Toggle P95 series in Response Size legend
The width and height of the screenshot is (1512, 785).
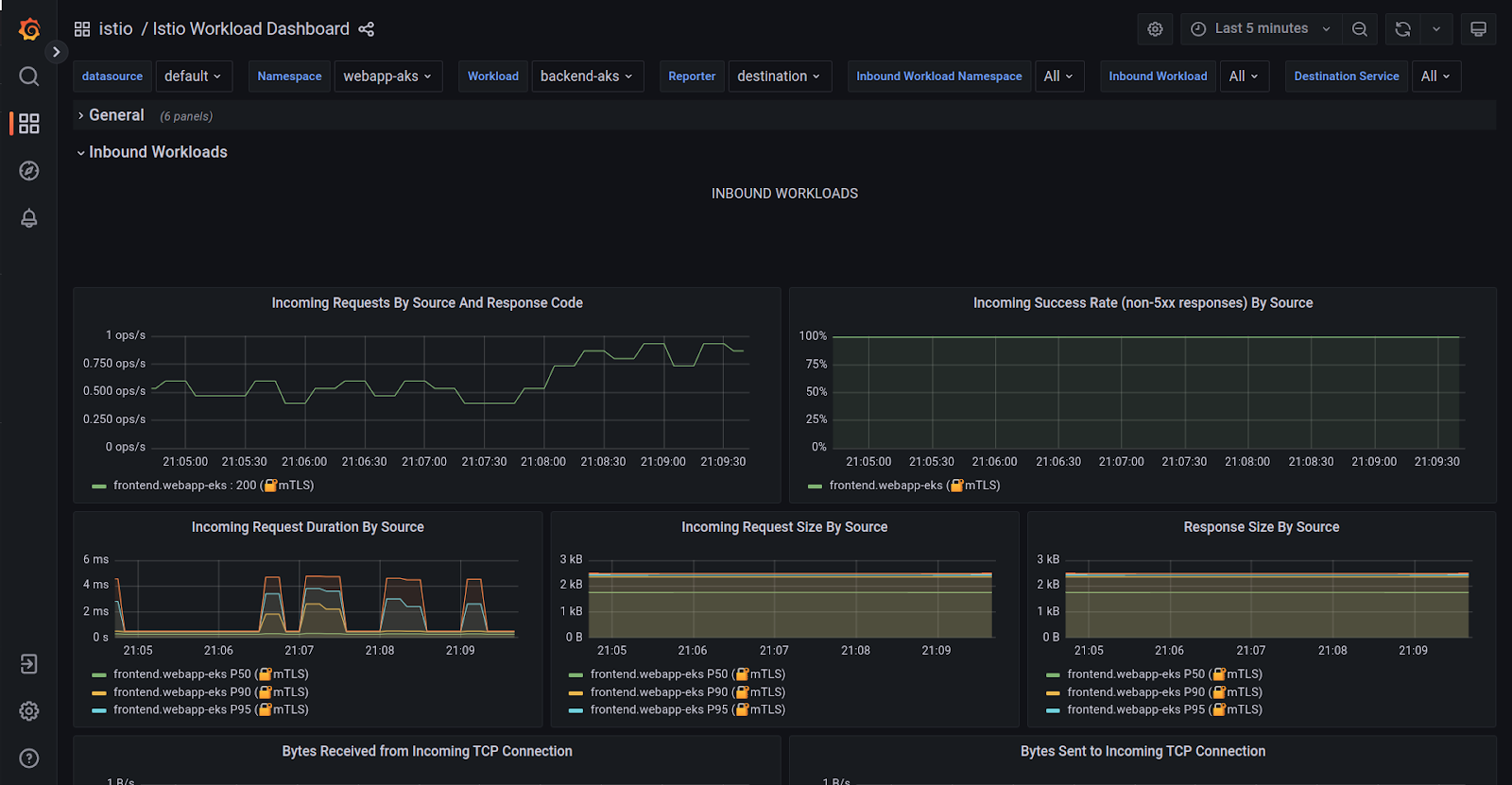[1136, 709]
